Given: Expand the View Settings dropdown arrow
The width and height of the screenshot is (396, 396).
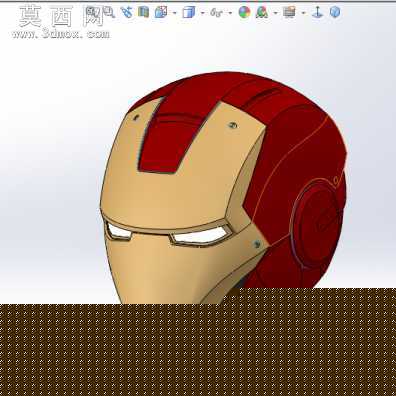Looking at the screenshot, I should pyautogui.click(x=303, y=13).
